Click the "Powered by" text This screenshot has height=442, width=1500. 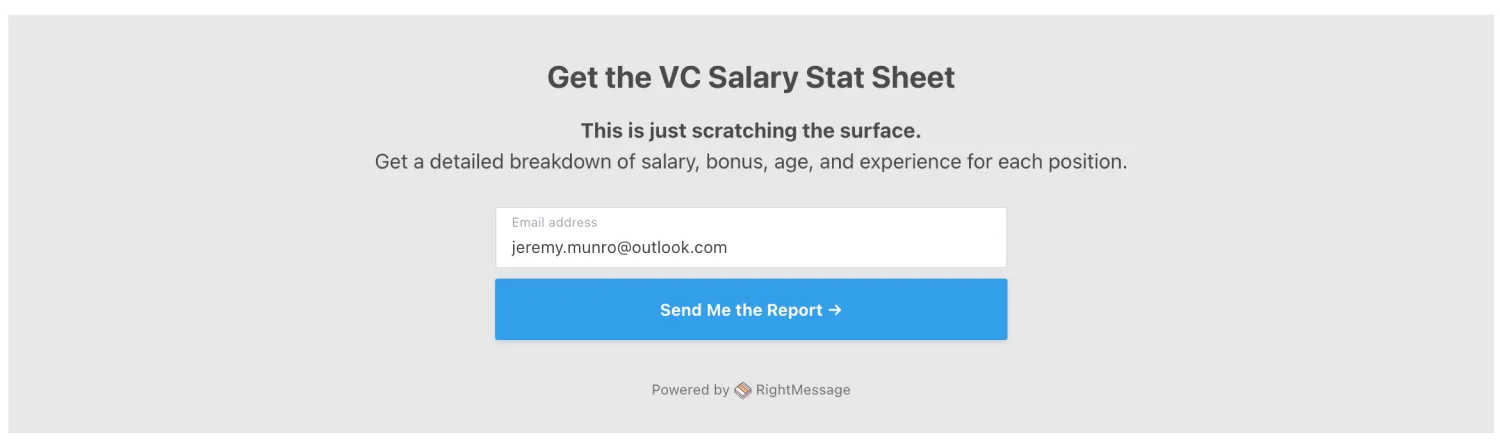tap(690, 390)
